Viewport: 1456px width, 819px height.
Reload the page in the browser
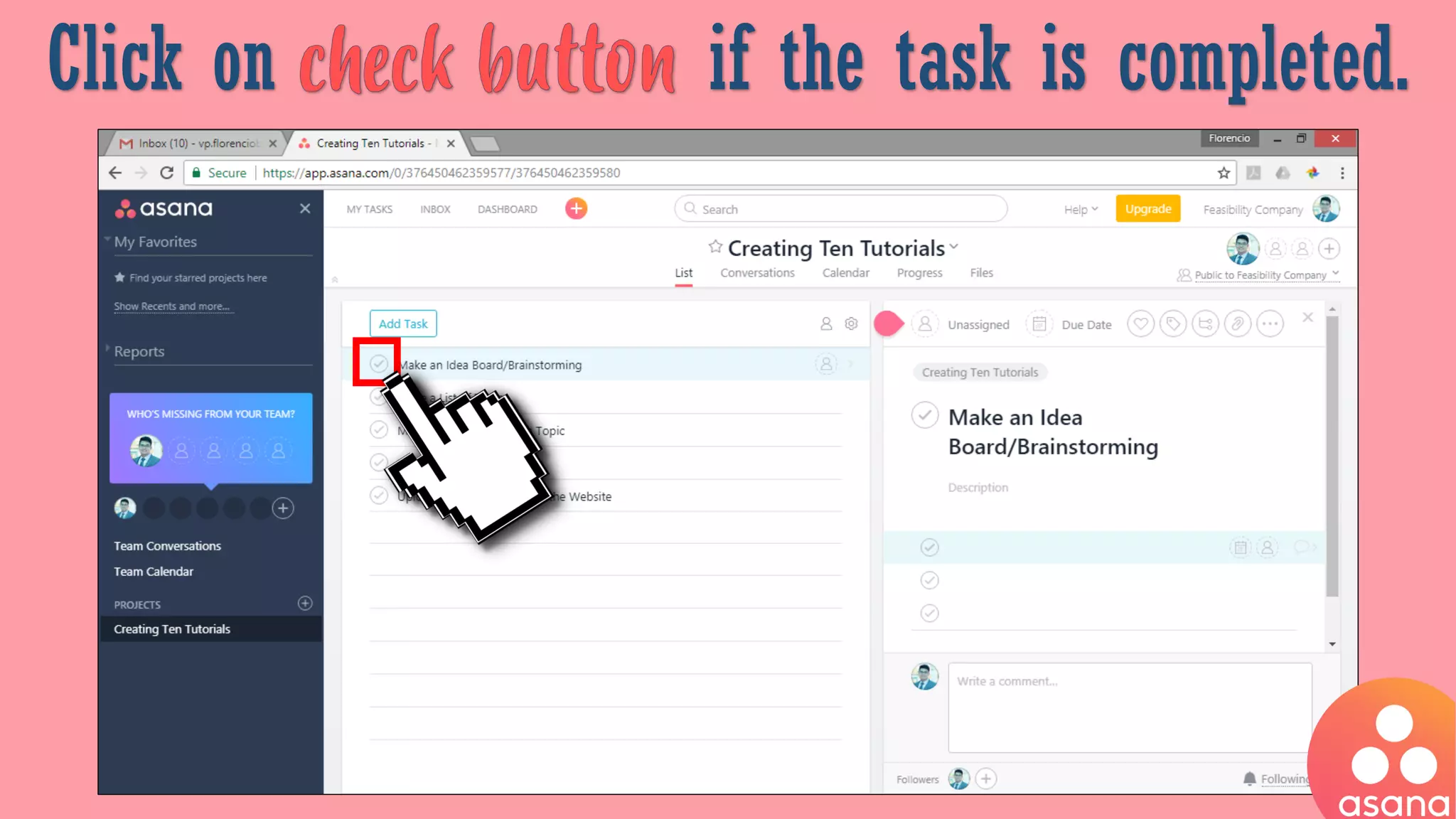pyautogui.click(x=166, y=173)
